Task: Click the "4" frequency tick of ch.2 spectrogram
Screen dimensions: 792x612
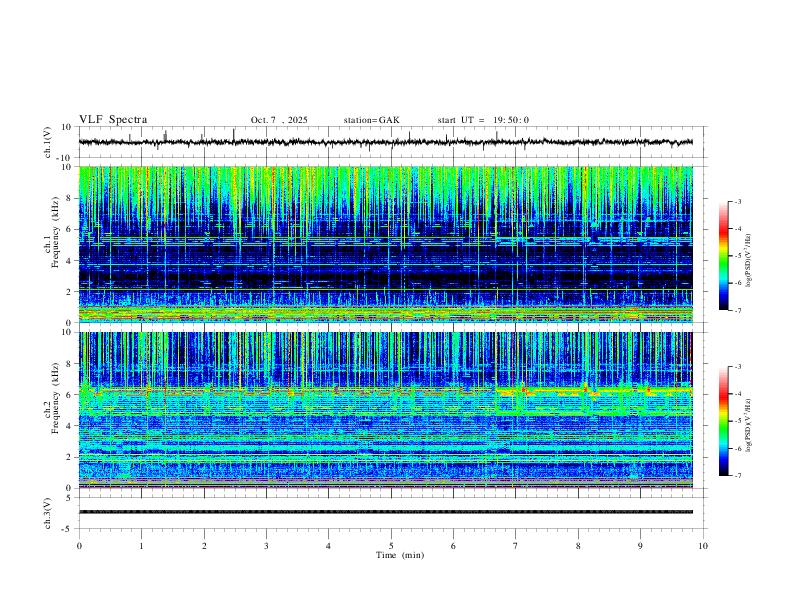Action: point(70,426)
